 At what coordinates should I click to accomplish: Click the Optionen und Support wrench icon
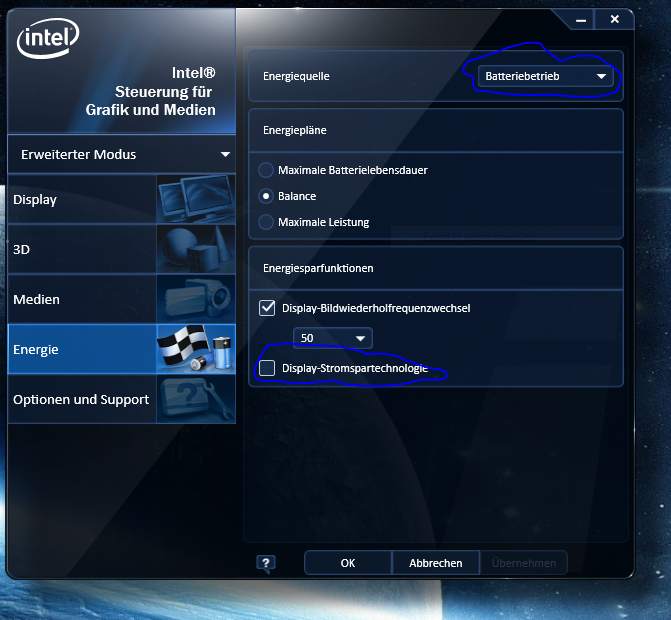tap(196, 399)
